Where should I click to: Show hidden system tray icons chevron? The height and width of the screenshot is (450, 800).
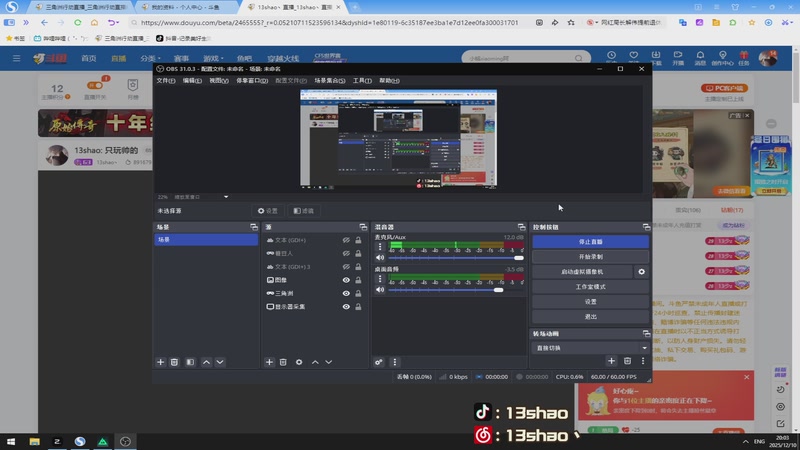pyautogui.click(x=745, y=441)
